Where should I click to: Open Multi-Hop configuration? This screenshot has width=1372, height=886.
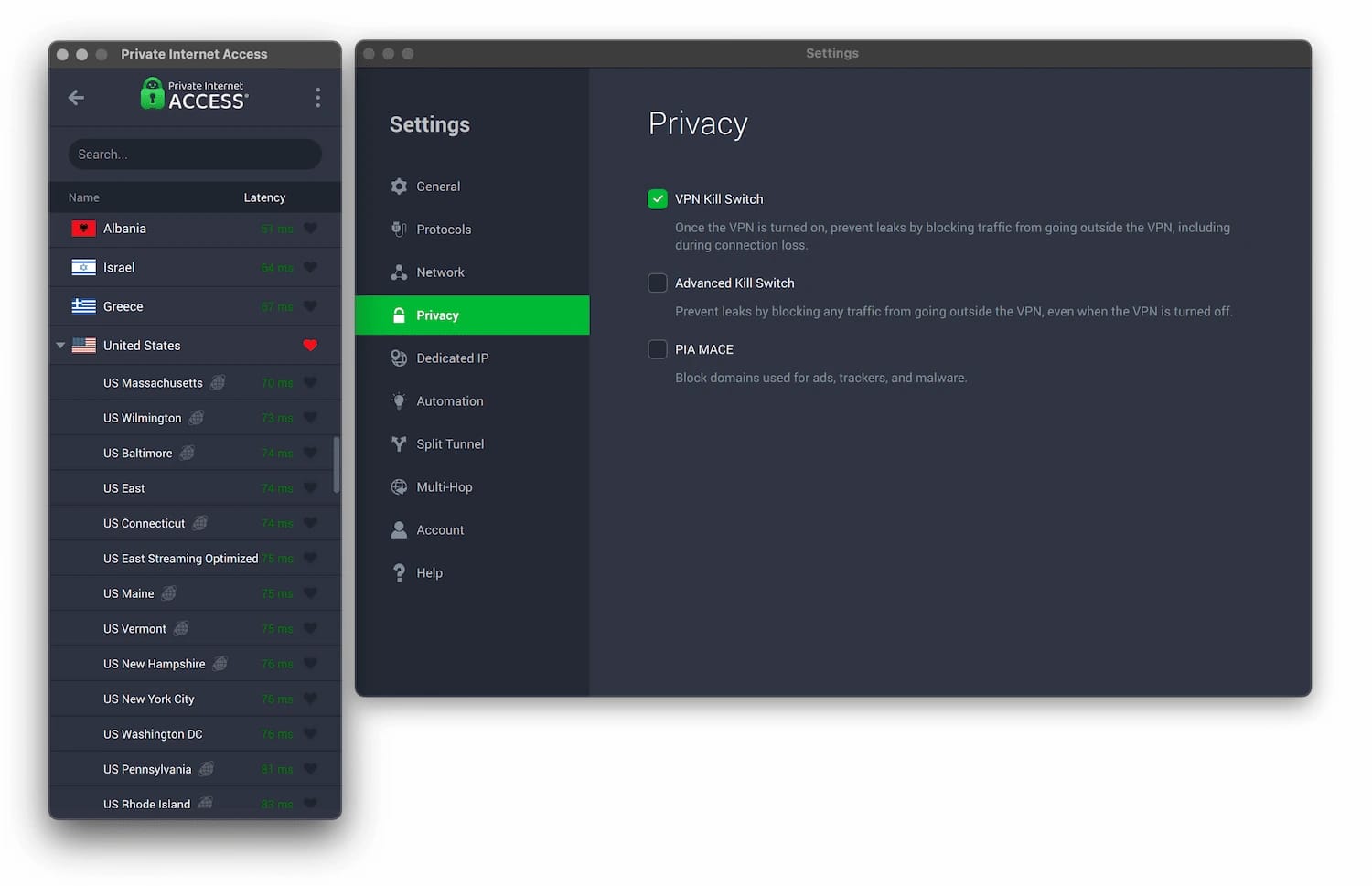[444, 486]
